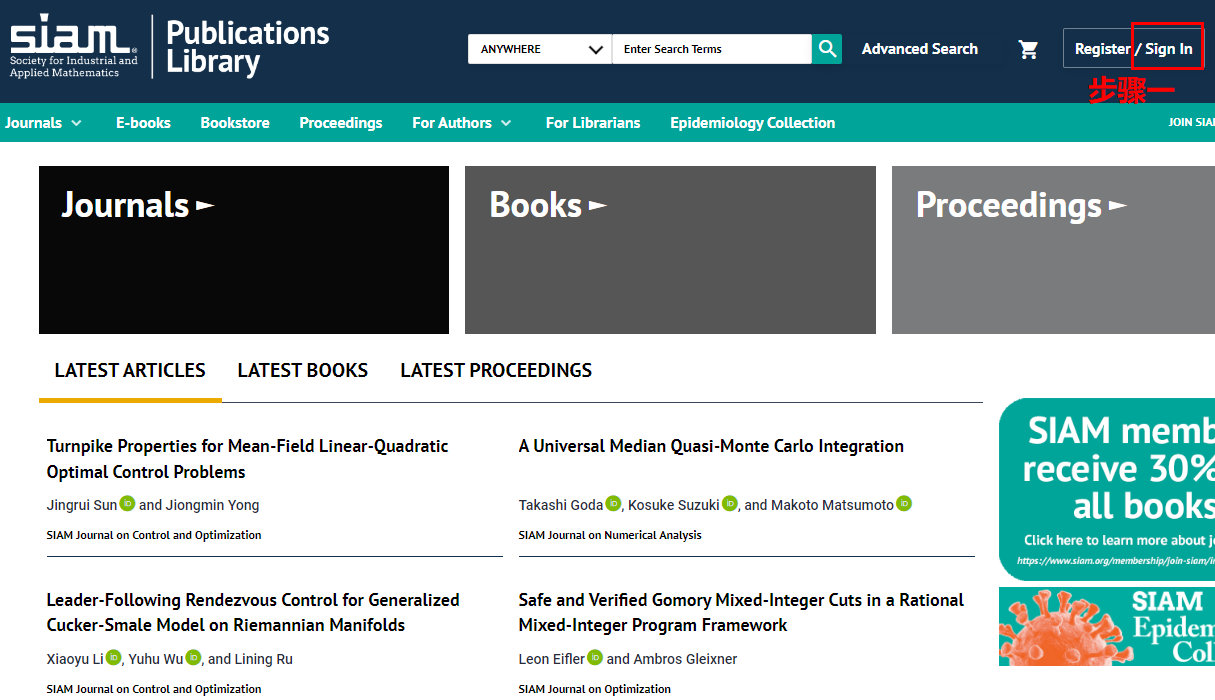Image resolution: width=1215 pixels, height=700 pixels.
Task: Click author Jingrui Sun
Action: tap(82, 505)
